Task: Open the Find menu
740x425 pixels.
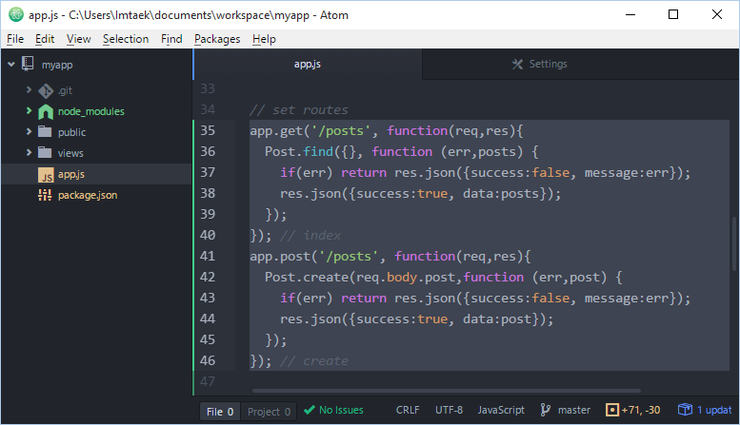Action: (x=171, y=39)
